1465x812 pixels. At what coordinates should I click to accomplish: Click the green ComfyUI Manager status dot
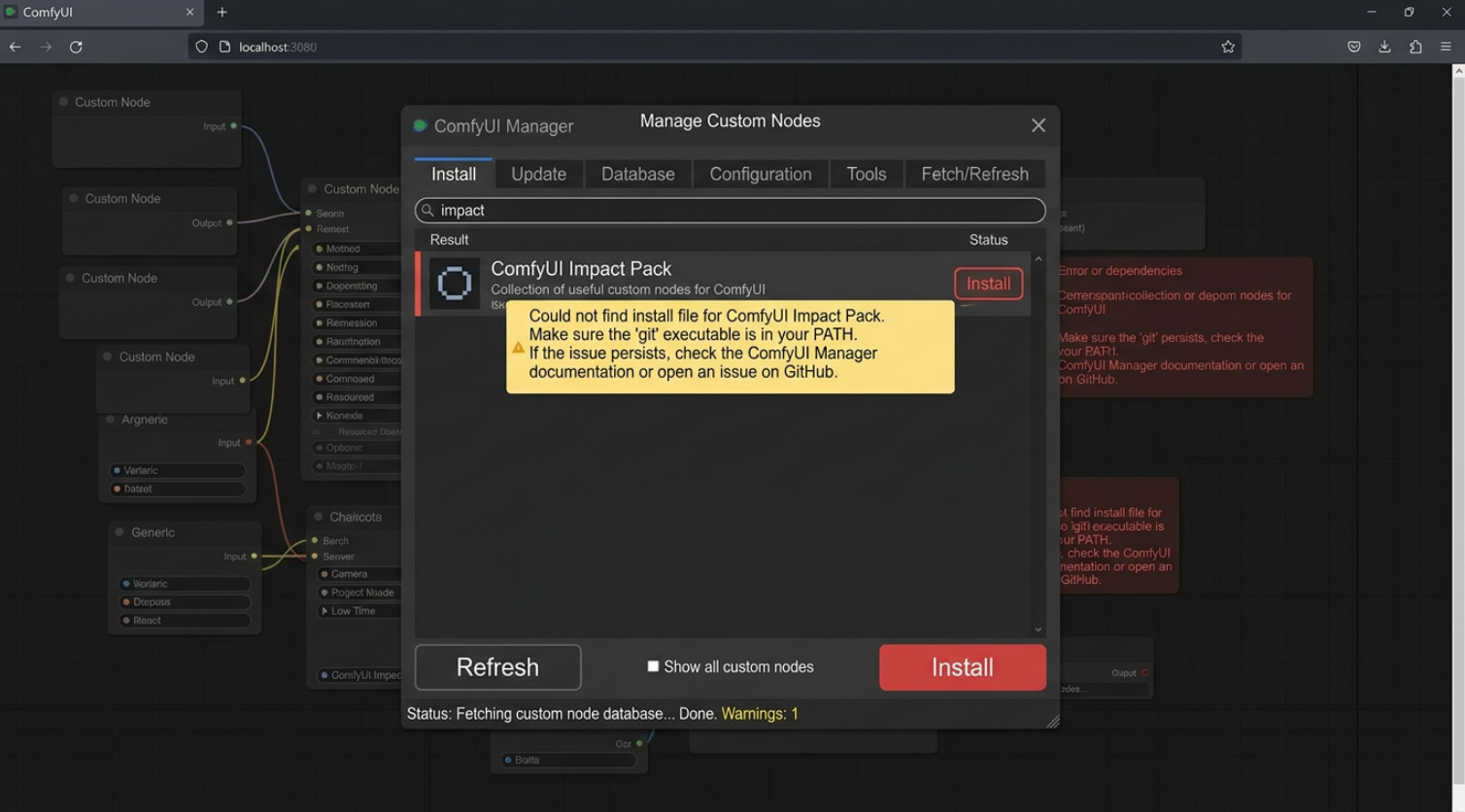point(421,125)
